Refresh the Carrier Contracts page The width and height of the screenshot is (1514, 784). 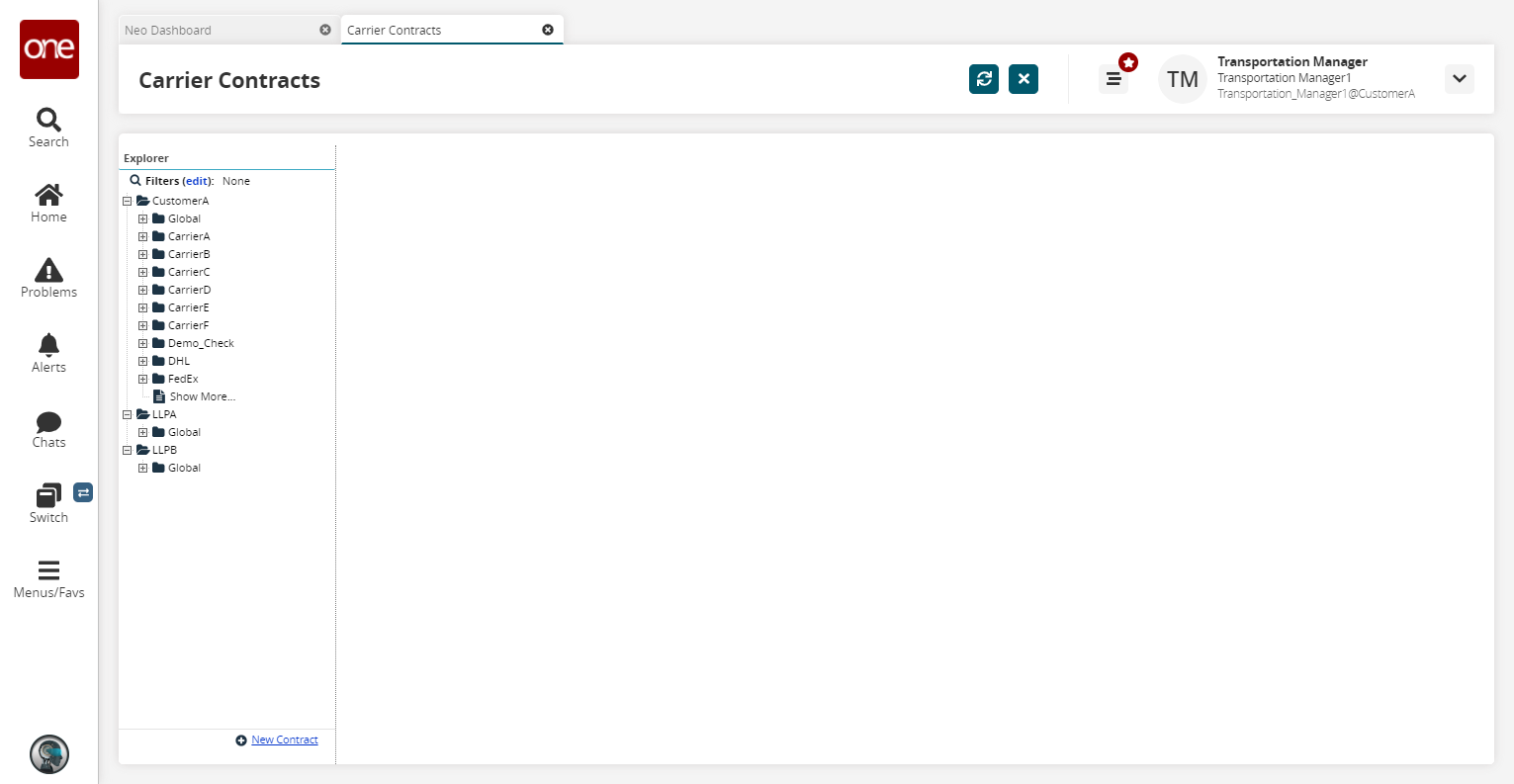click(984, 79)
